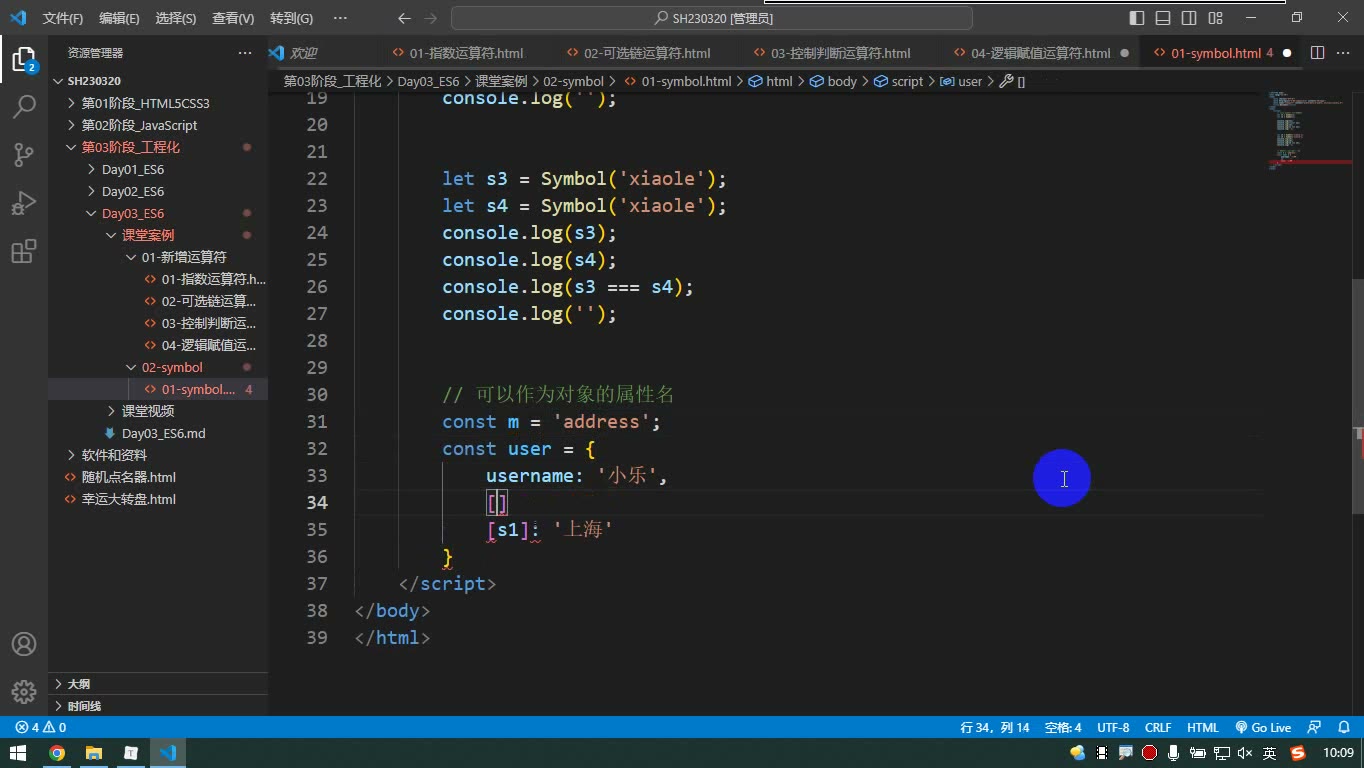Click the Go Live status bar button
This screenshot has width=1364, height=768.
[x=1263, y=728]
